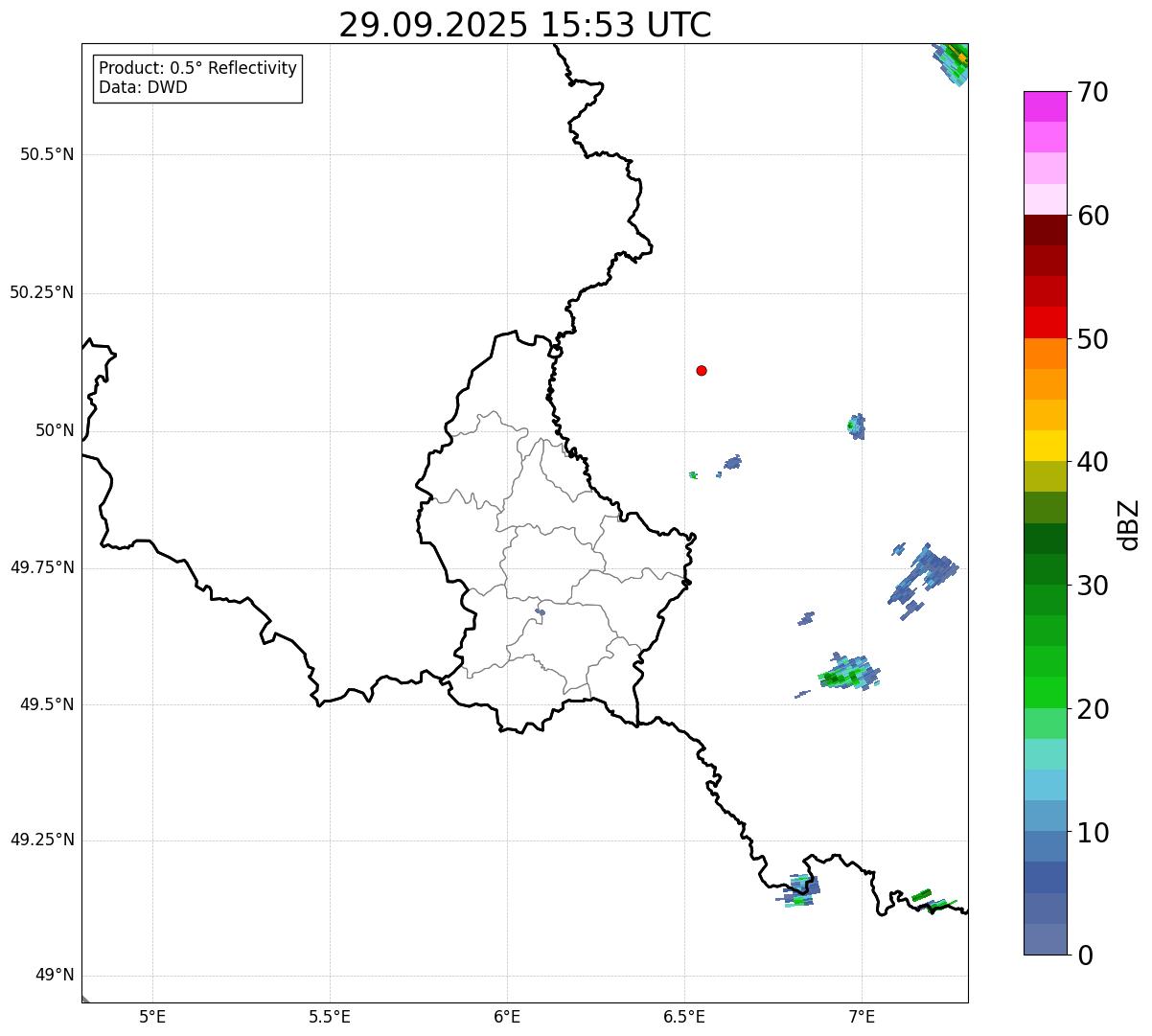The width and height of the screenshot is (1152, 1036).
Task: Click the Product: 0.5° Reflectivity label
Action: pos(197,69)
